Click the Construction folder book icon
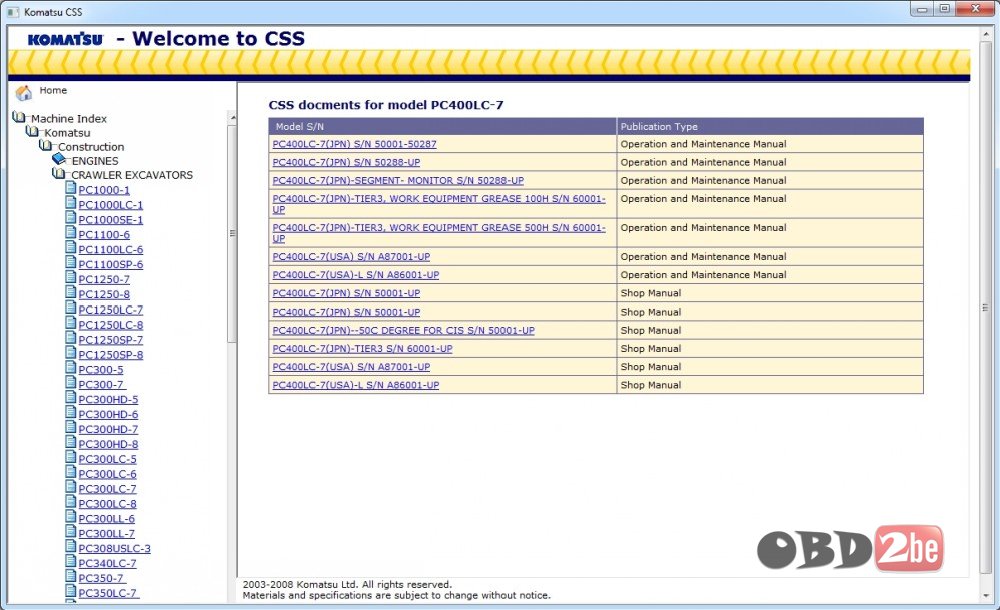The width and height of the screenshot is (1000, 610). [46, 145]
